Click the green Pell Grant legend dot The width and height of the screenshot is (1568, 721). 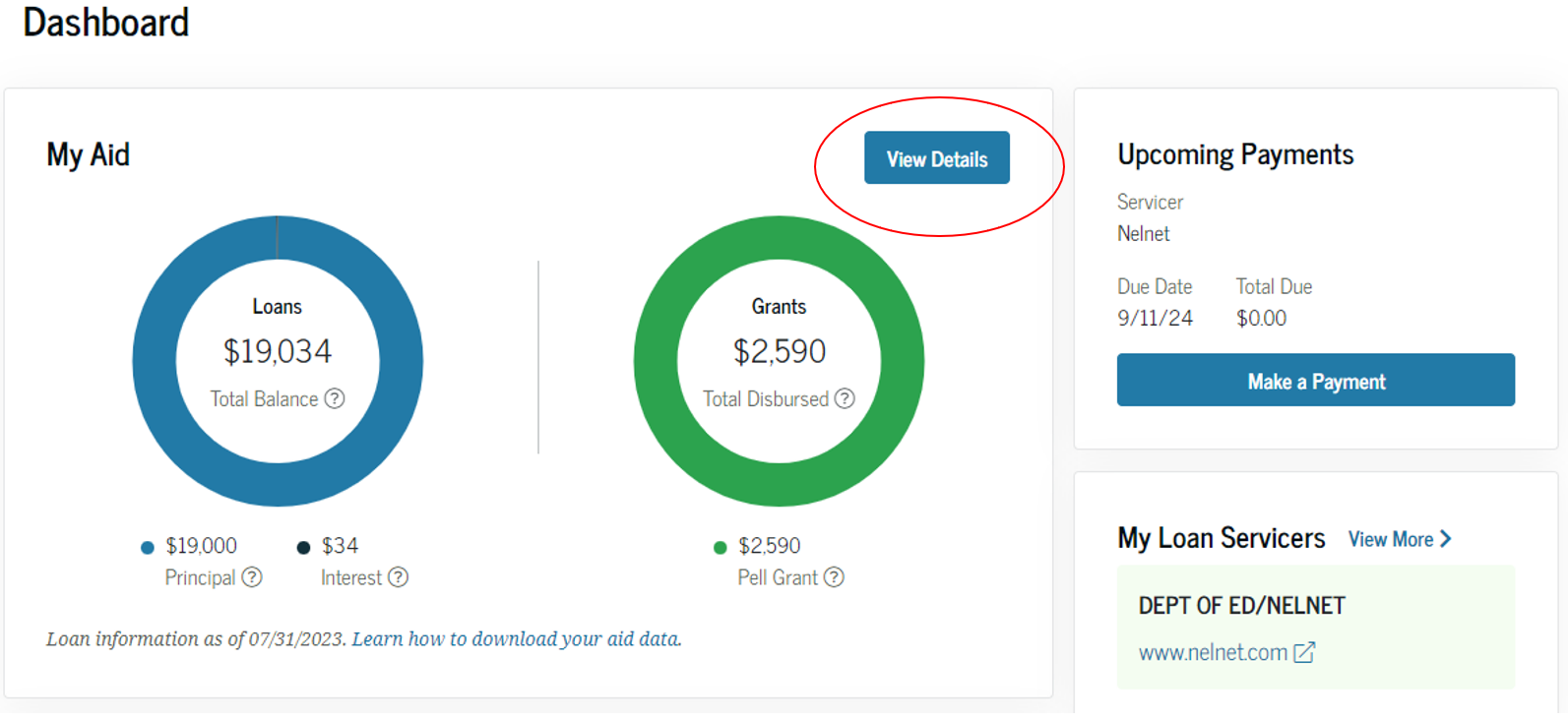[x=720, y=548]
